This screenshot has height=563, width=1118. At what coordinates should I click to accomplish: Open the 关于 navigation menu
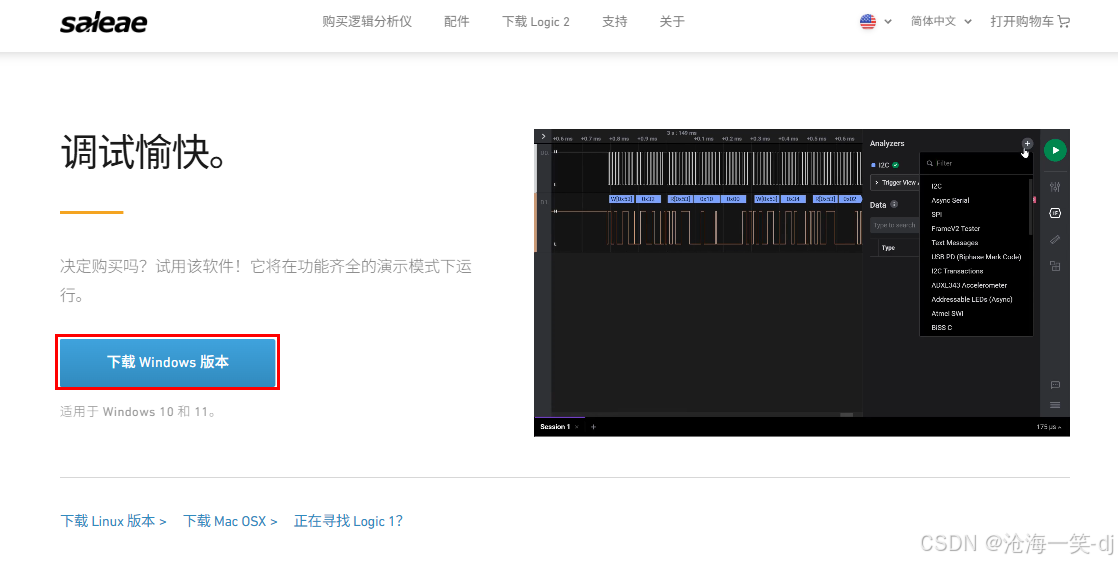(x=672, y=21)
